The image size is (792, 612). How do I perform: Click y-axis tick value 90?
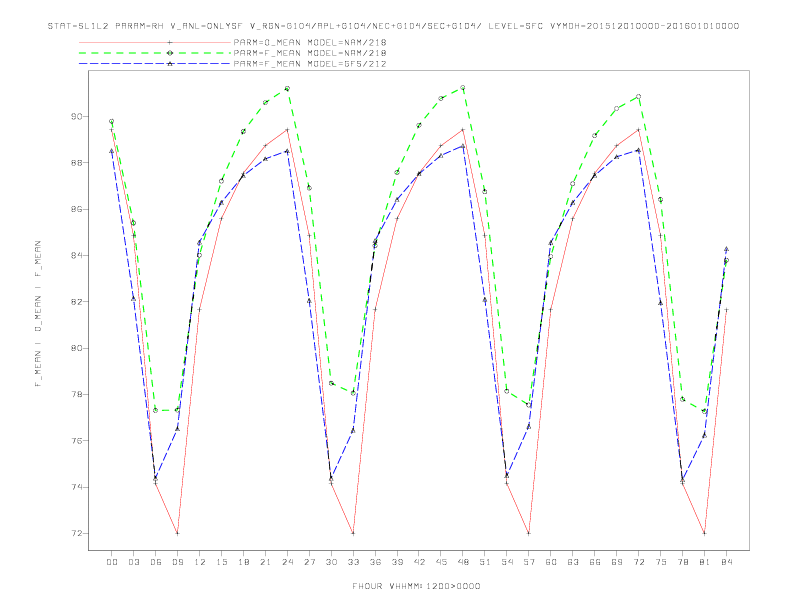coord(76,117)
